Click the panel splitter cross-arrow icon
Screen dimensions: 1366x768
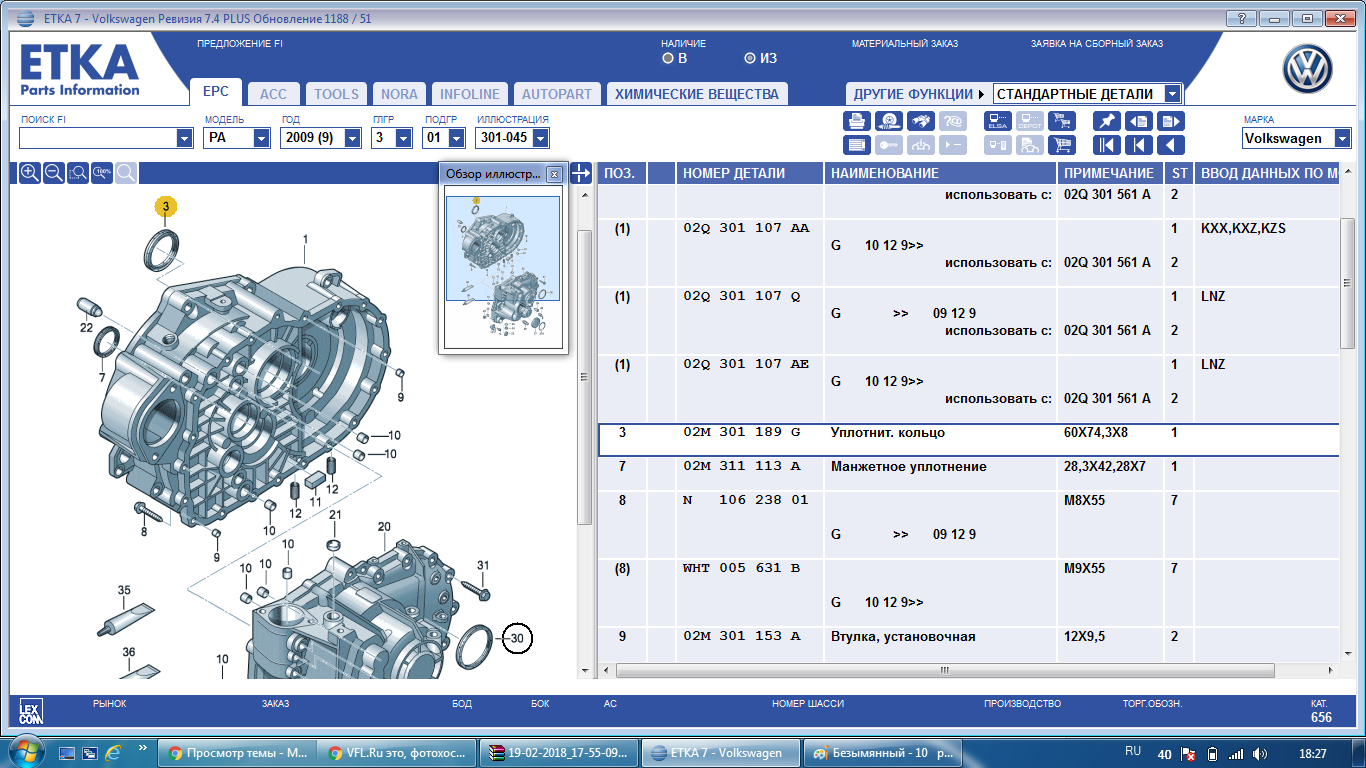click(582, 173)
